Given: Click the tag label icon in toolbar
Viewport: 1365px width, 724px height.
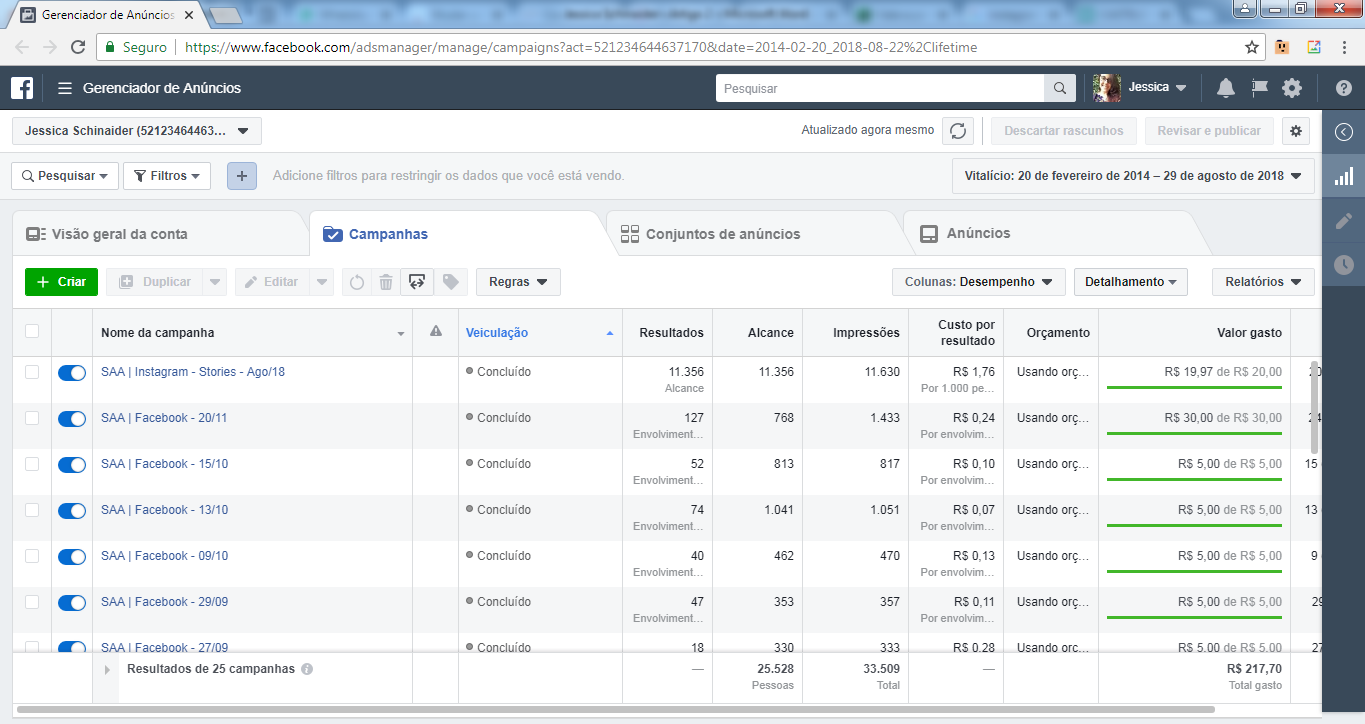Looking at the screenshot, I should [x=450, y=282].
